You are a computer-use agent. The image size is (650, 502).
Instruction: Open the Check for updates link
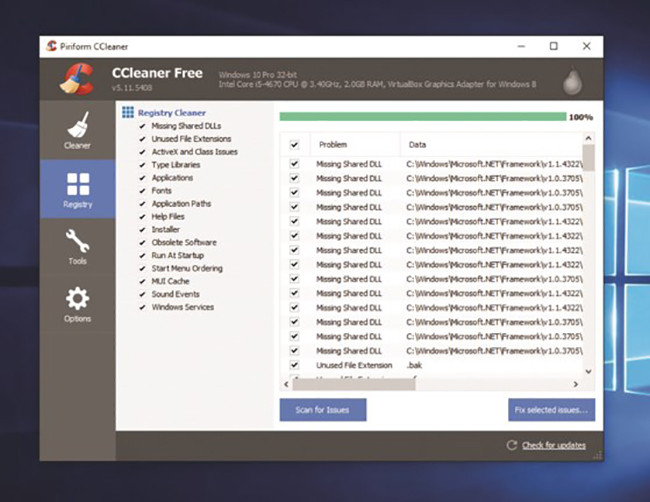pyautogui.click(x=553, y=445)
